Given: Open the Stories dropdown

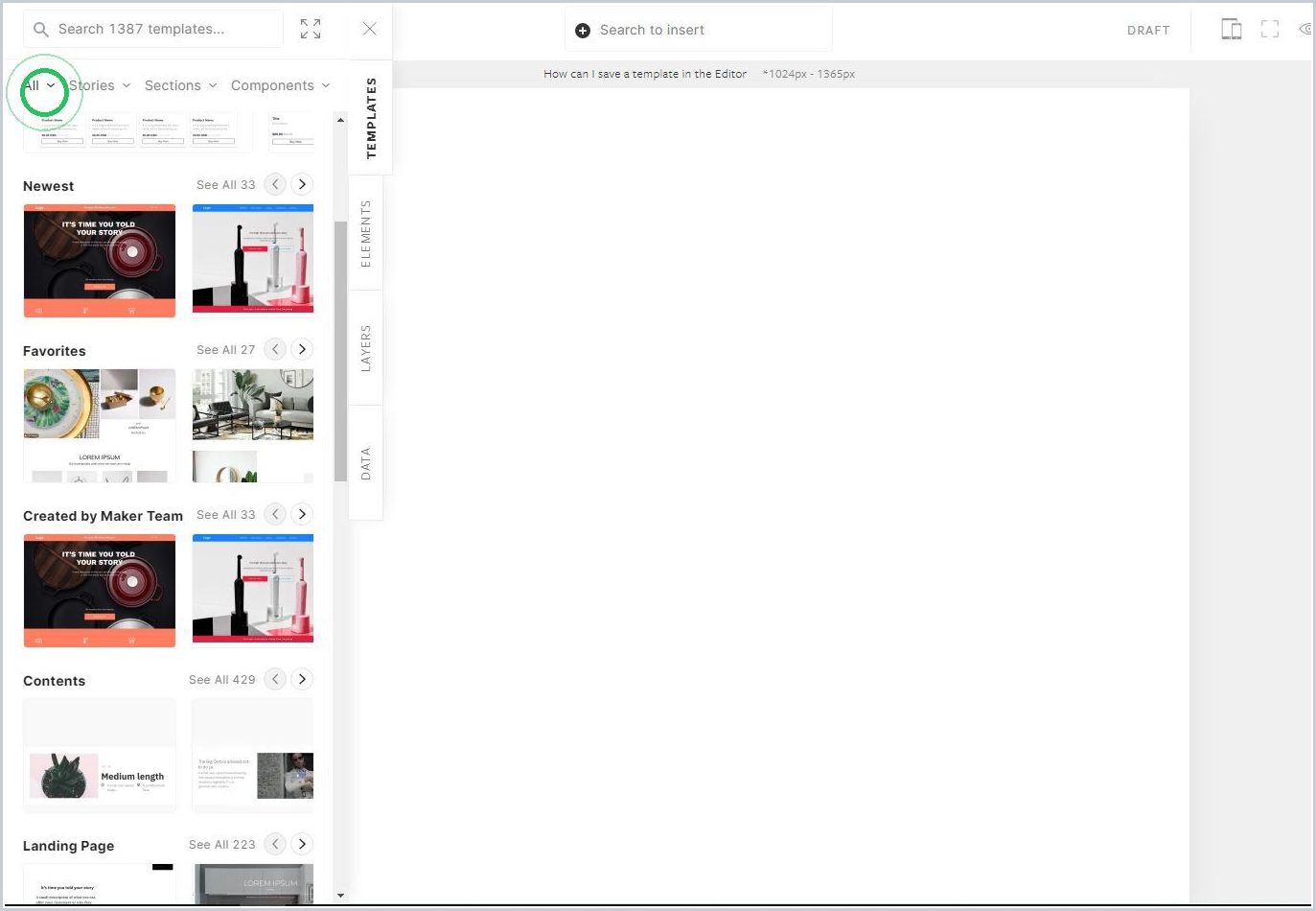Looking at the screenshot, I should 100,85.
